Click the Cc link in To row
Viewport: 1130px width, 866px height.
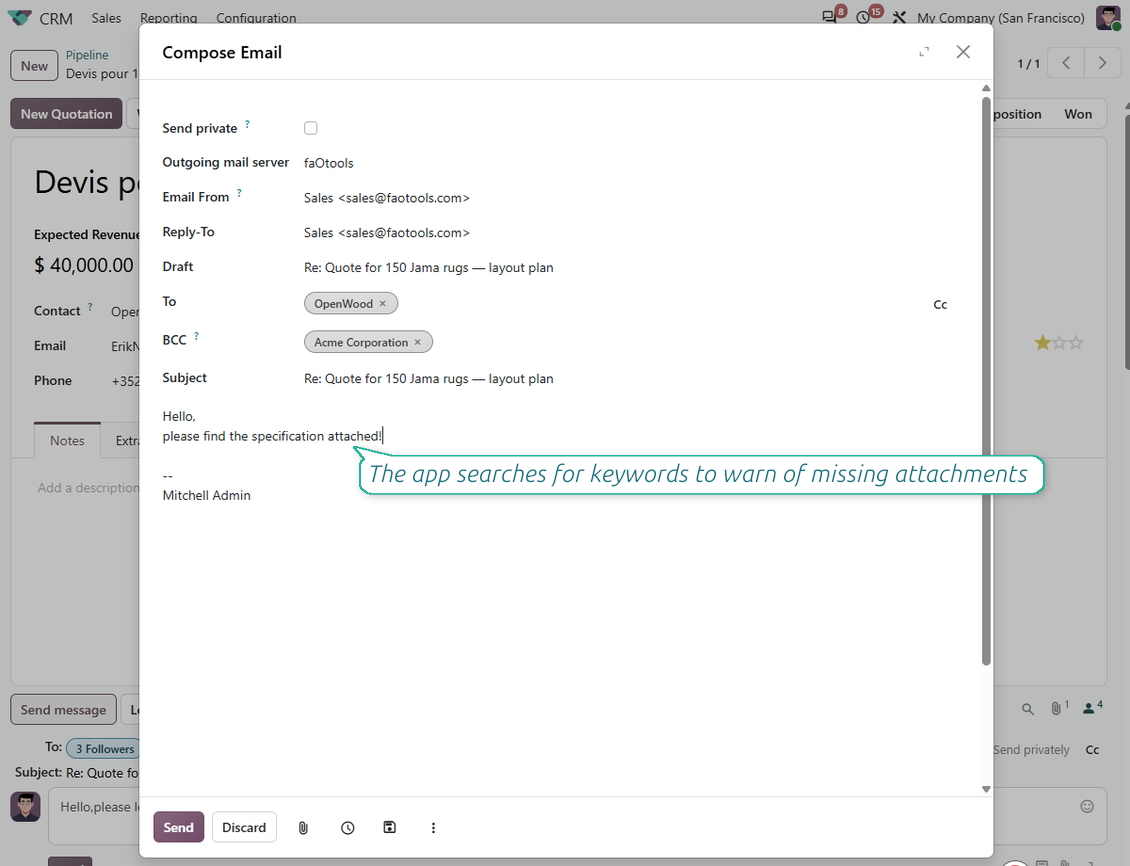pos(940,305)
